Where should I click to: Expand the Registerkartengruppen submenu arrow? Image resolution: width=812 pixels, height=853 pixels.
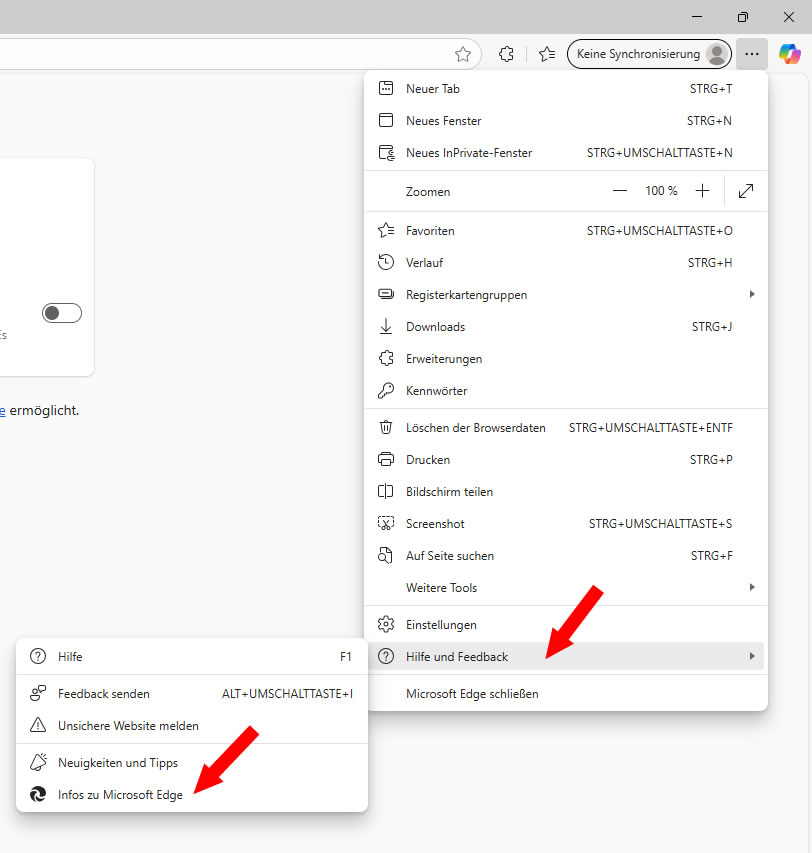[x=752, y=294]
